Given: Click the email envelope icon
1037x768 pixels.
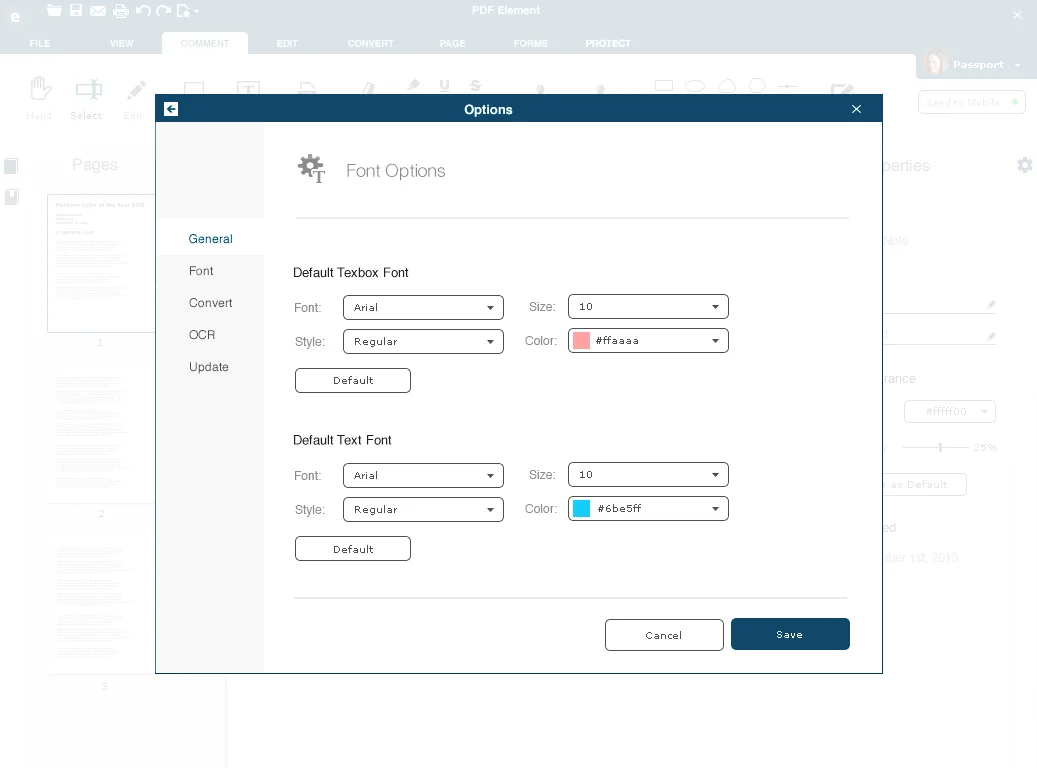Looking at the screenshot, I should click(98, 11).
